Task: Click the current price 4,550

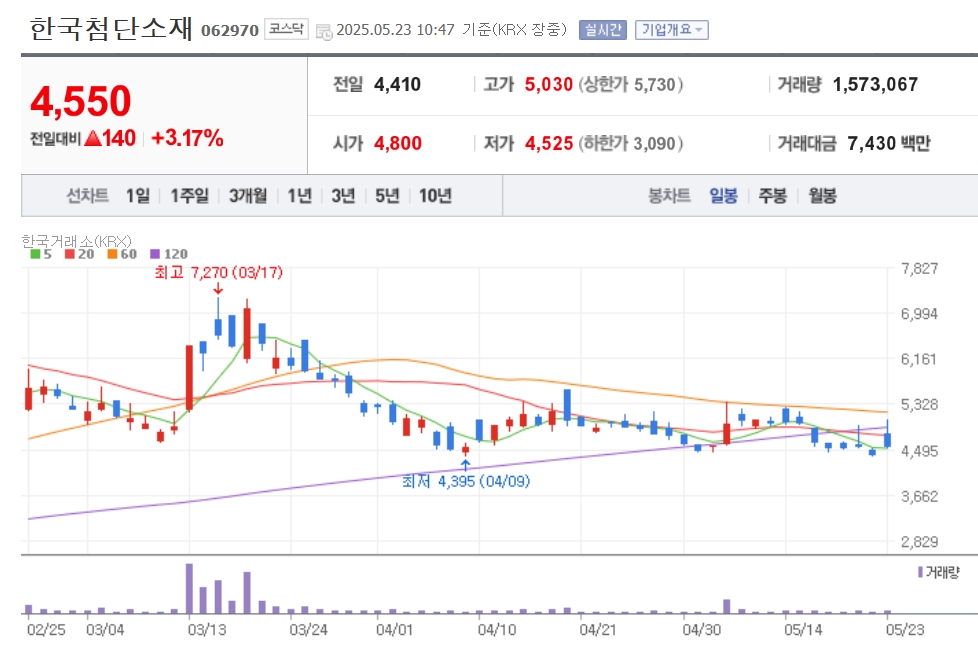Action: pos(80,101)
